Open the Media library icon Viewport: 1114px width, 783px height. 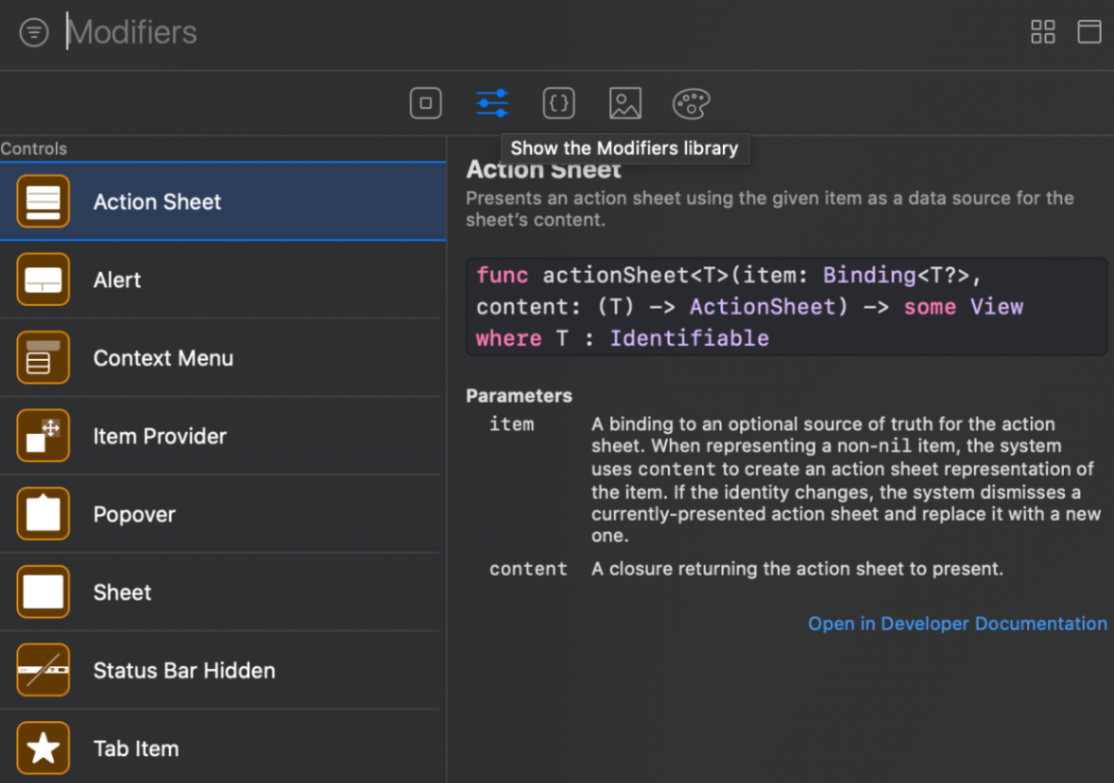point(624,103)
